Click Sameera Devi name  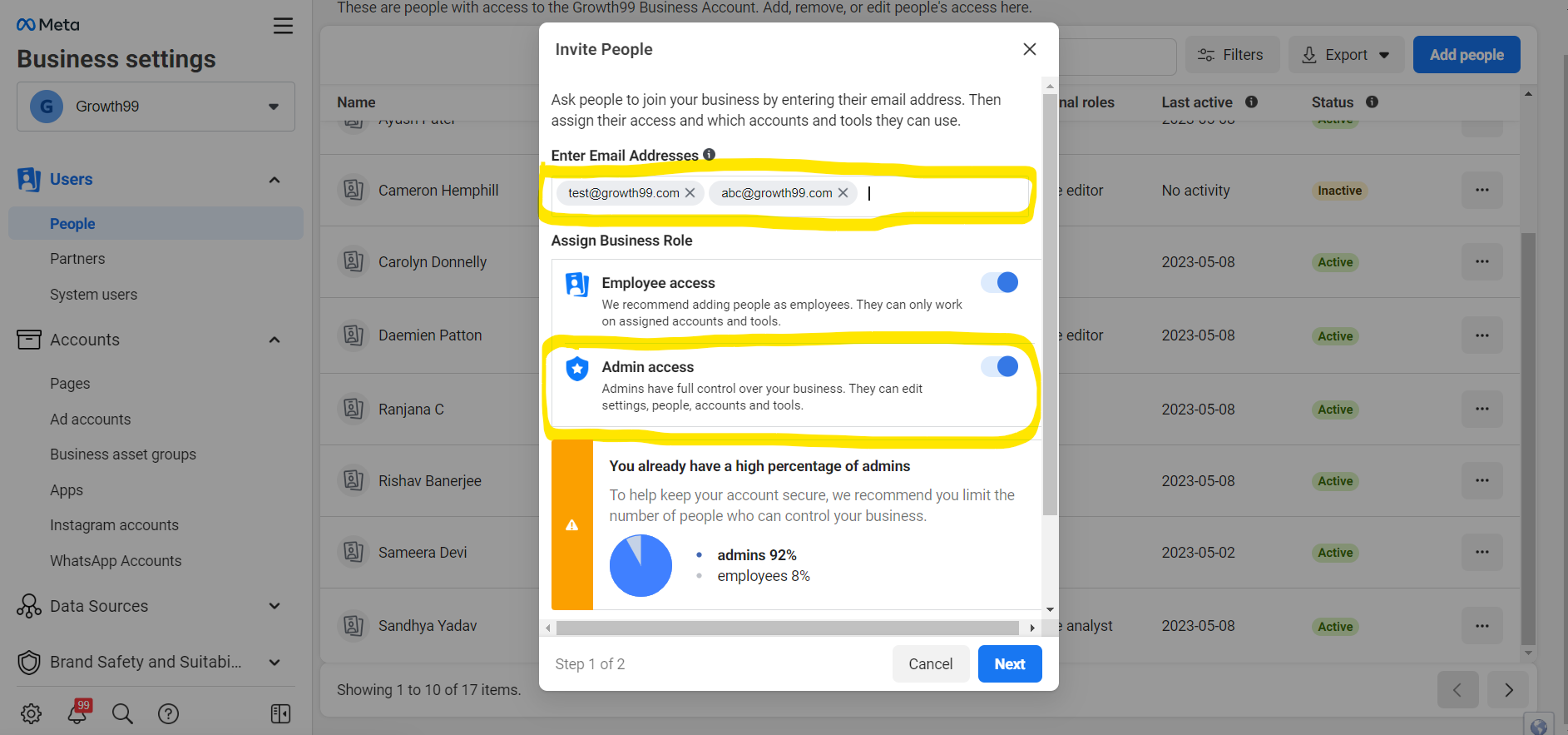[423, 553]
